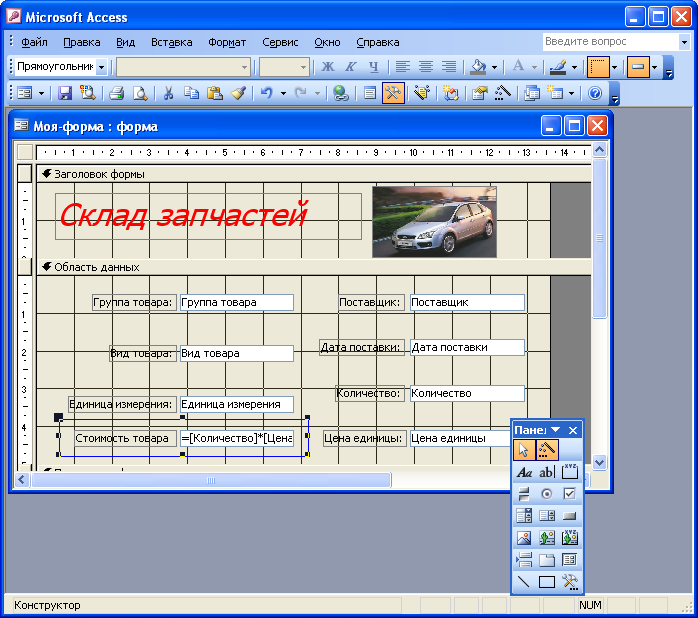Expand the New Object dropdown arrow
The width and height of the screenshot is (698, 618).
572,94
